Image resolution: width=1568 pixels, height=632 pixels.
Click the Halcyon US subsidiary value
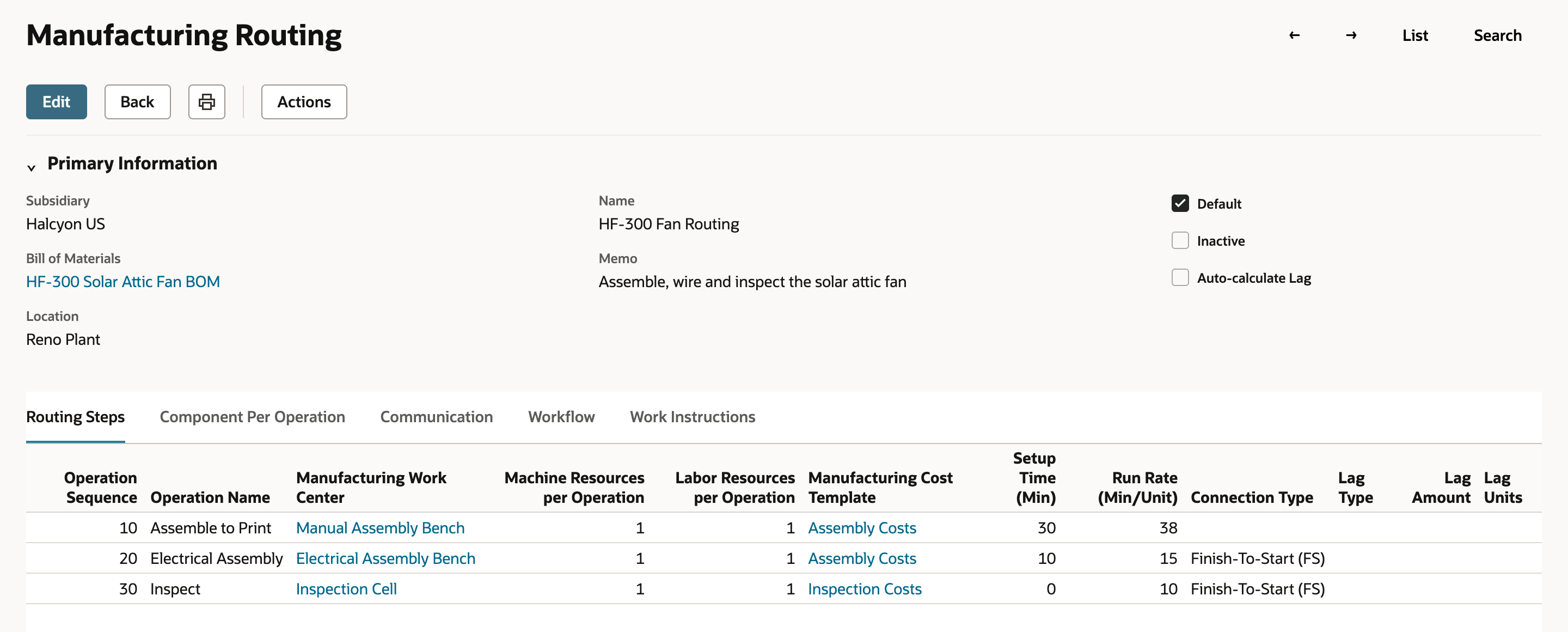click(x=65, y=224)
